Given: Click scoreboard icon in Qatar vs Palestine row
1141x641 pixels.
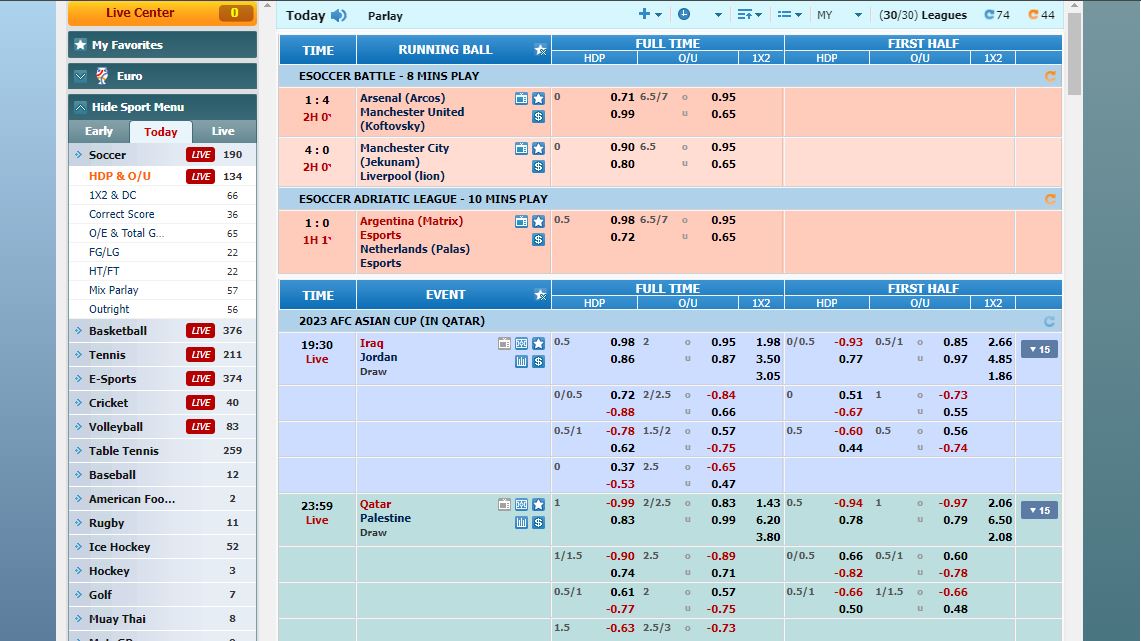Looking at the screenshot, I should 521,505.
